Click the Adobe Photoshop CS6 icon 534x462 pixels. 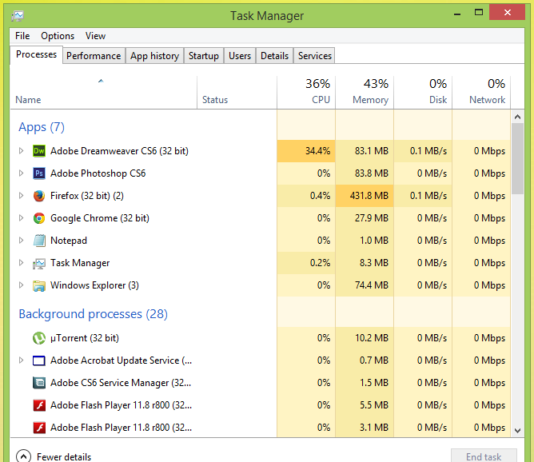39,173
